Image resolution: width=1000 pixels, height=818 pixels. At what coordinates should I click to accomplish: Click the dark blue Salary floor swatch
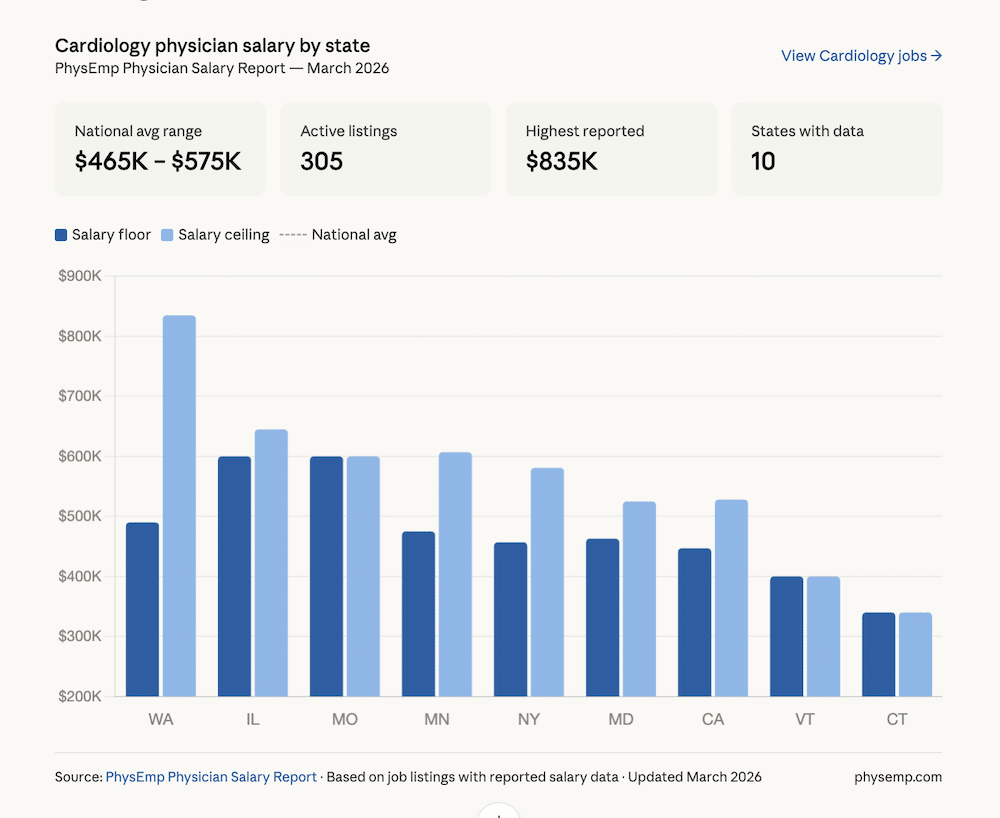63,234
